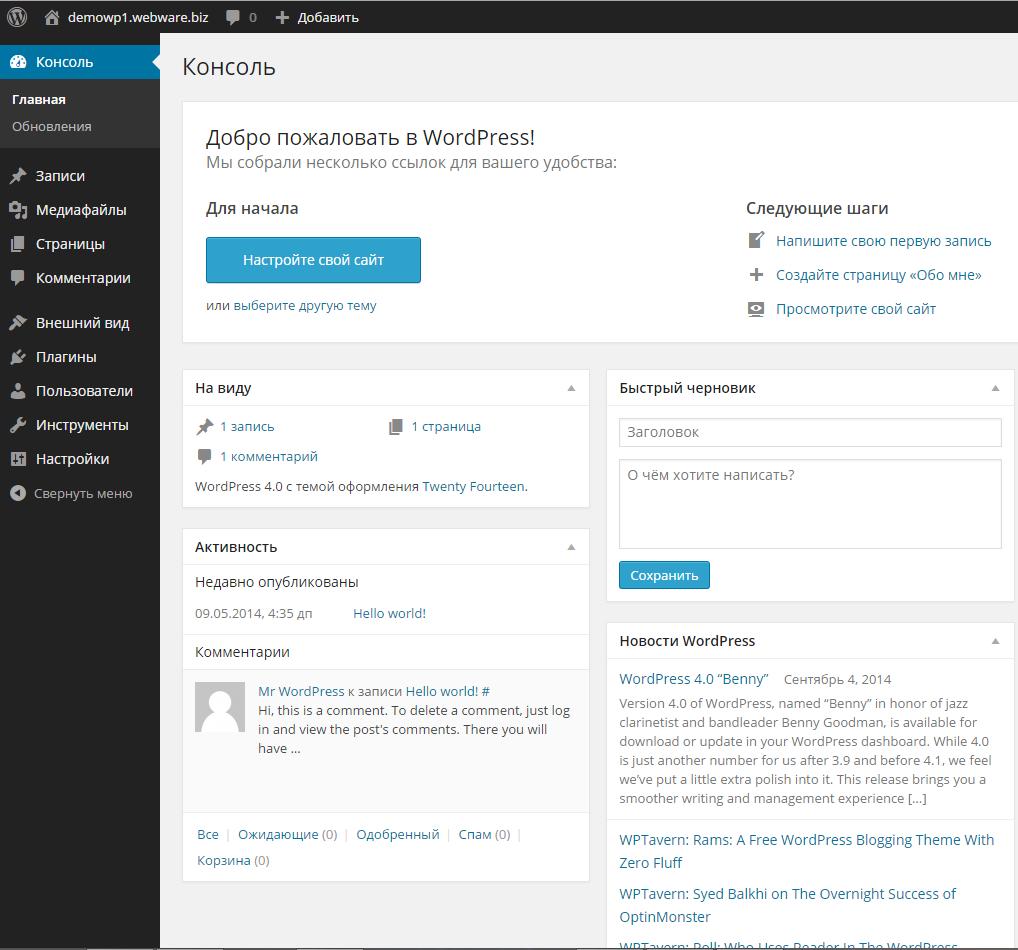Open Пользователи in the sidebar
This screenshot has width=1018, height=950.
pos(84,391)
